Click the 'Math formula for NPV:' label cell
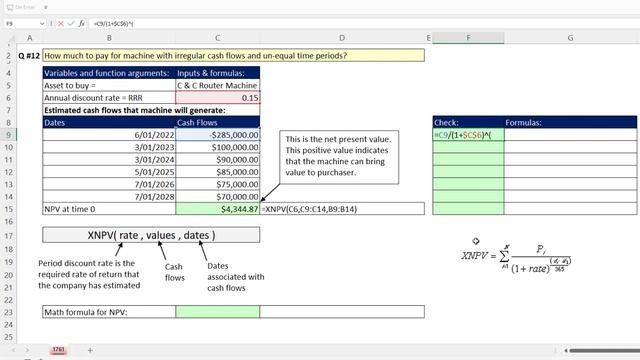 pos(109,312)
